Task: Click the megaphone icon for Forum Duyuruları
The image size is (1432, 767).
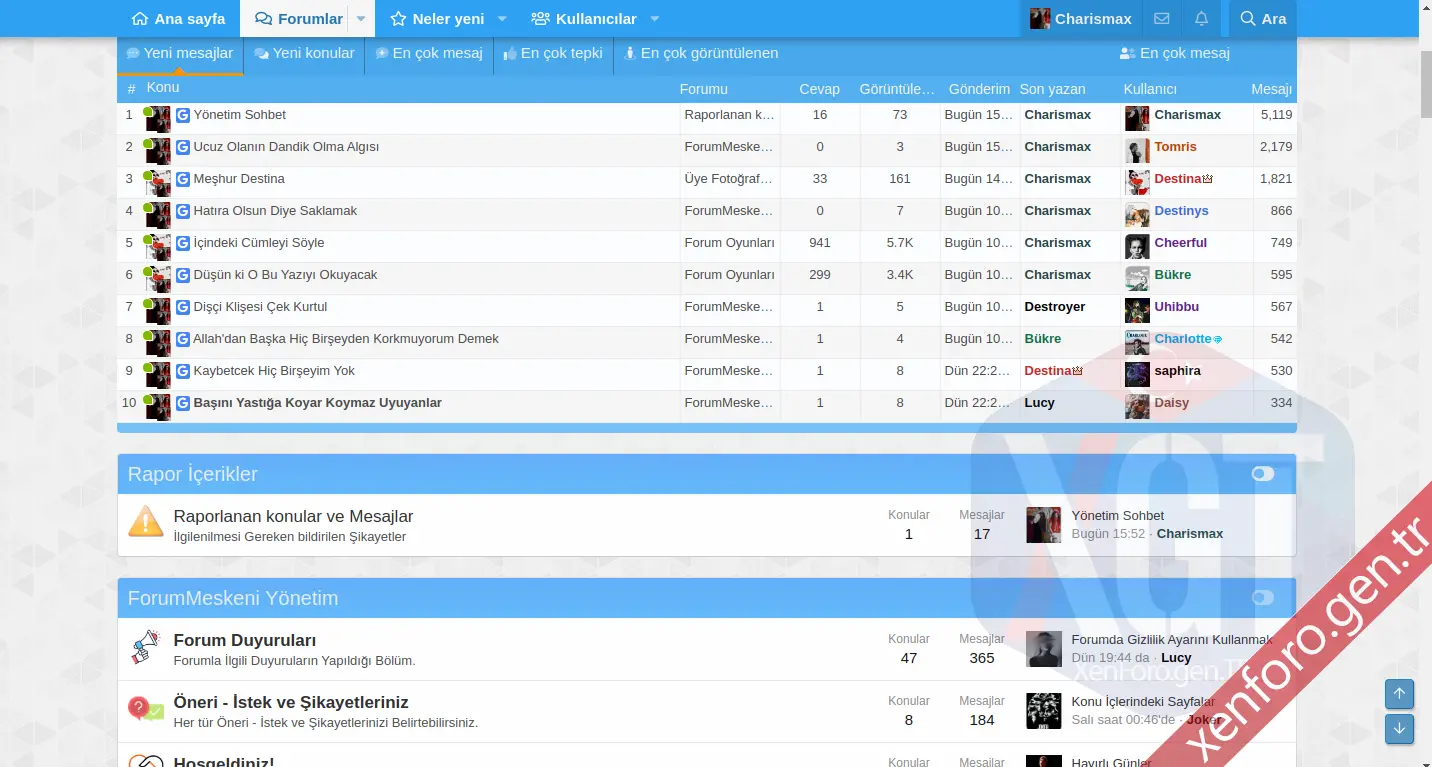Action: click(146, 648)
